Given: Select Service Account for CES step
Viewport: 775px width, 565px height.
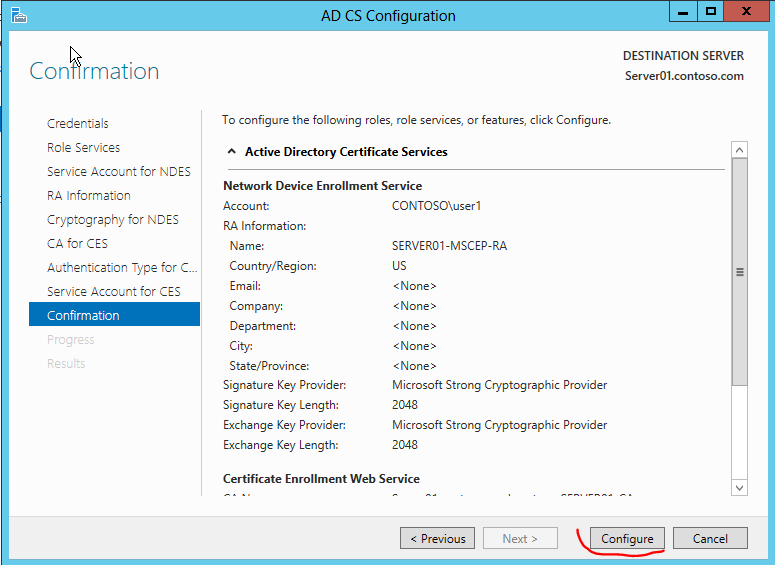Looking at the screenshot, I should click(113, 291).
